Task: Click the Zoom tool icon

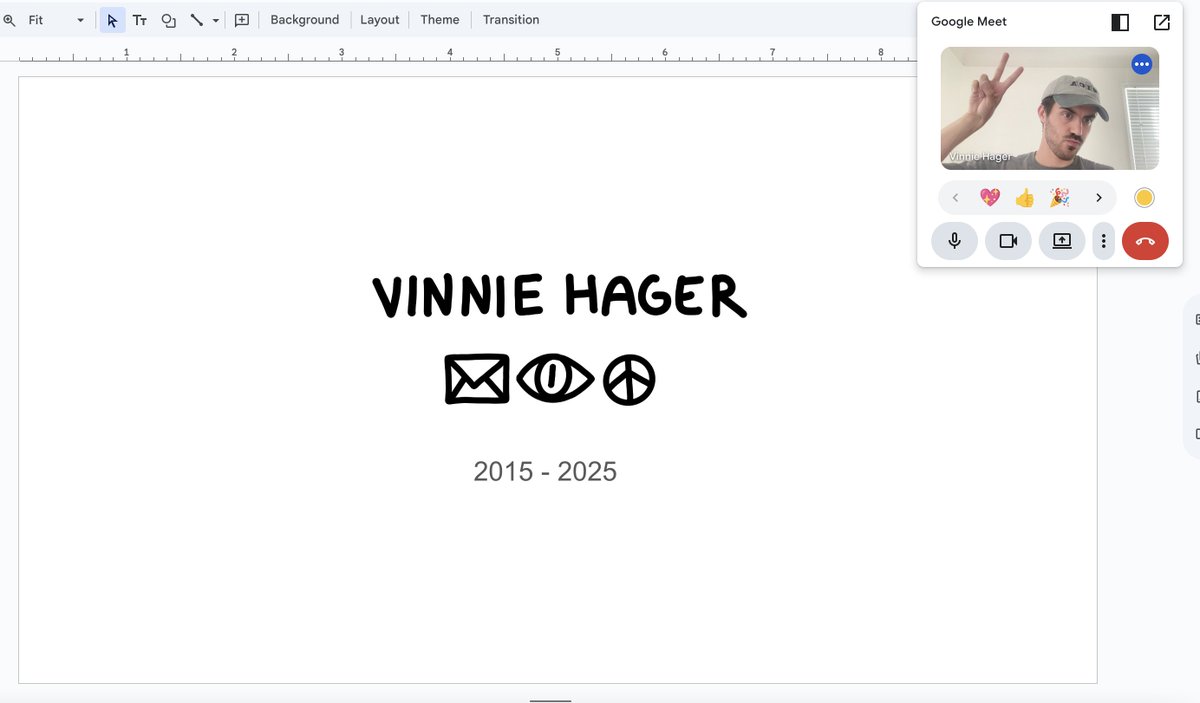Action: point(10,19)
